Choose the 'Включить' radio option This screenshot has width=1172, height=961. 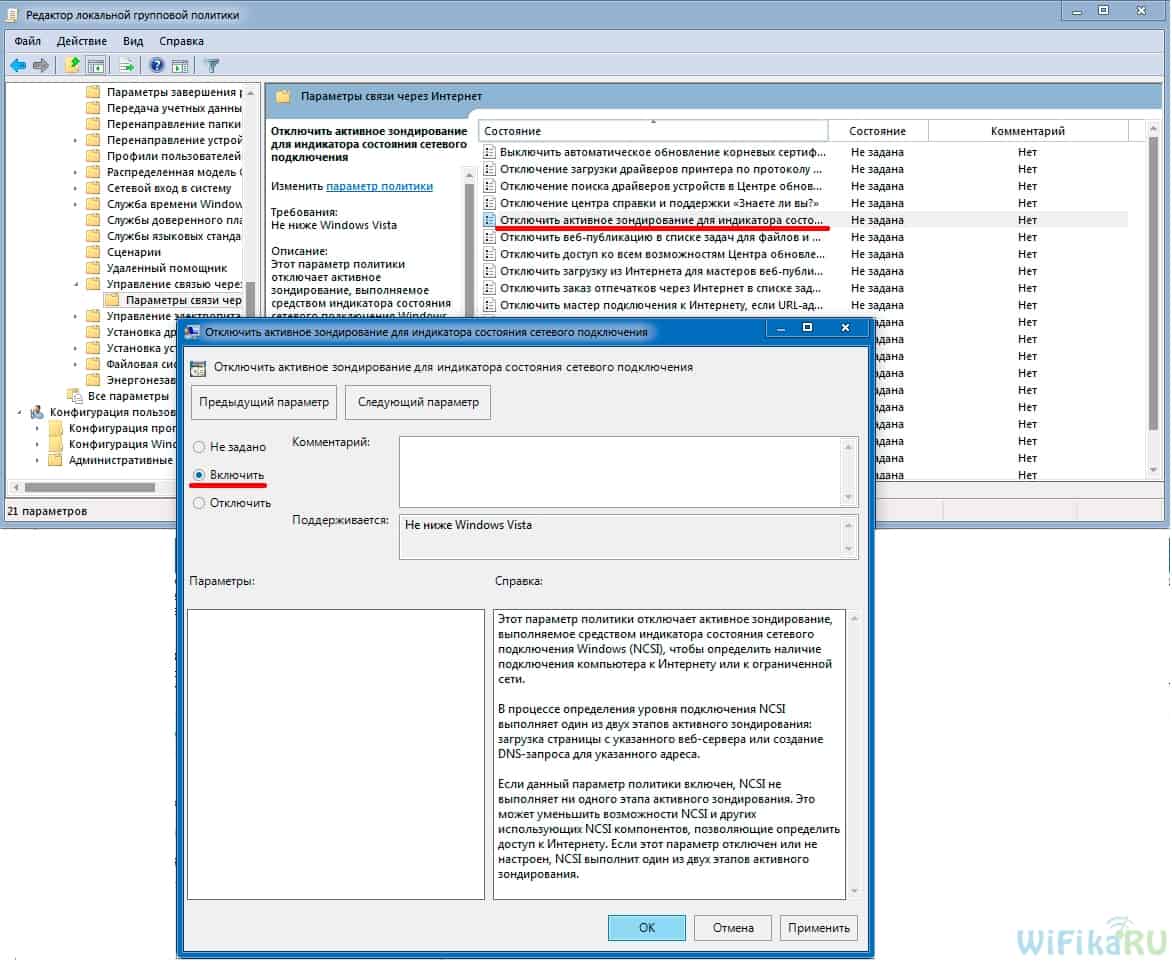coord(200,475)
